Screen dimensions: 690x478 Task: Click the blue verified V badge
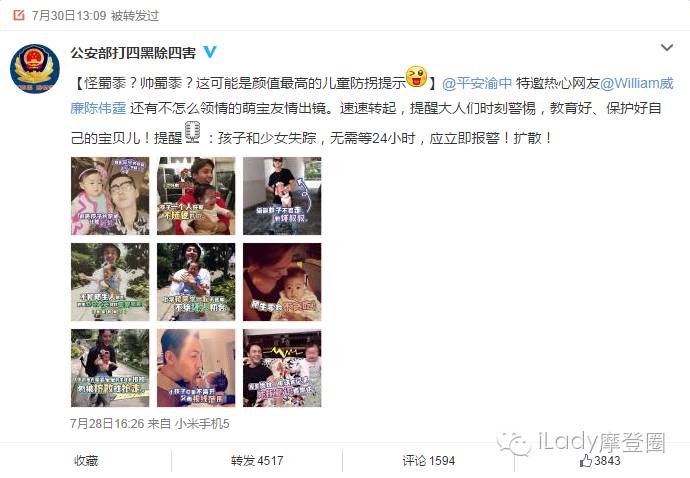210,52
